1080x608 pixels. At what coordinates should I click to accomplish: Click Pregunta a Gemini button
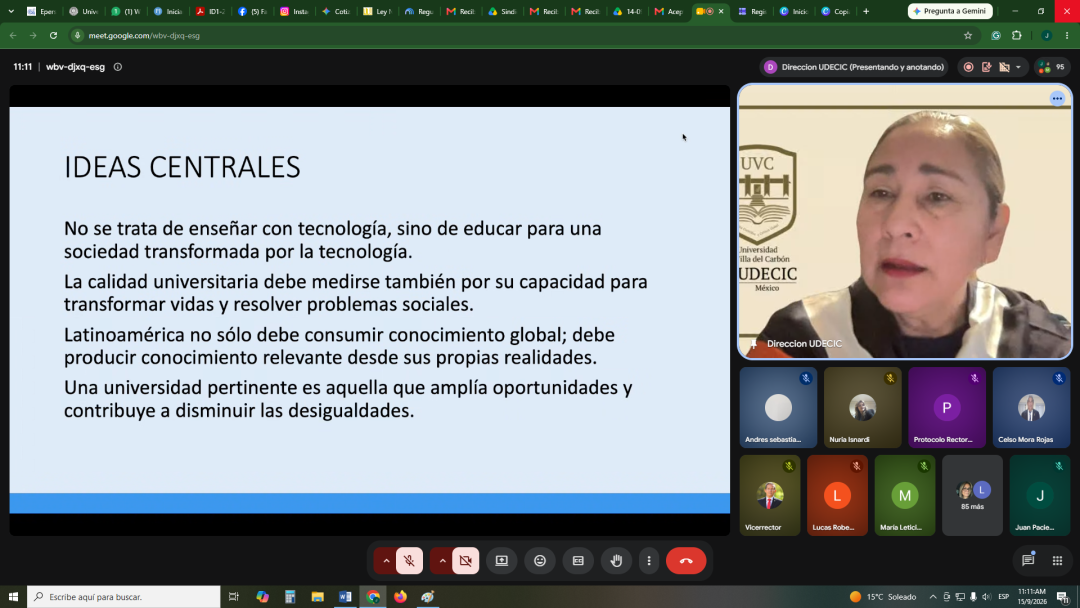[950, 11]
